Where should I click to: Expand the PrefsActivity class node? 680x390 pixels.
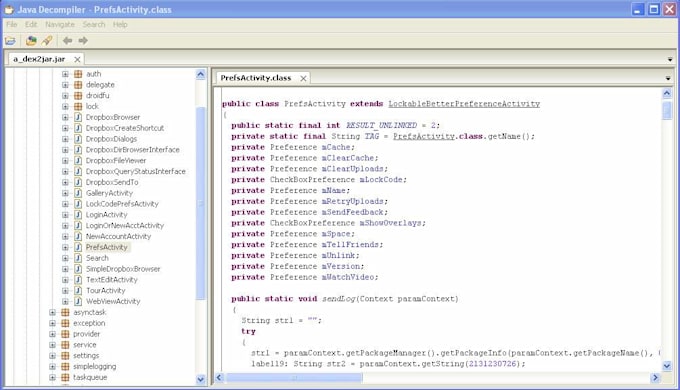pos(65,247)
